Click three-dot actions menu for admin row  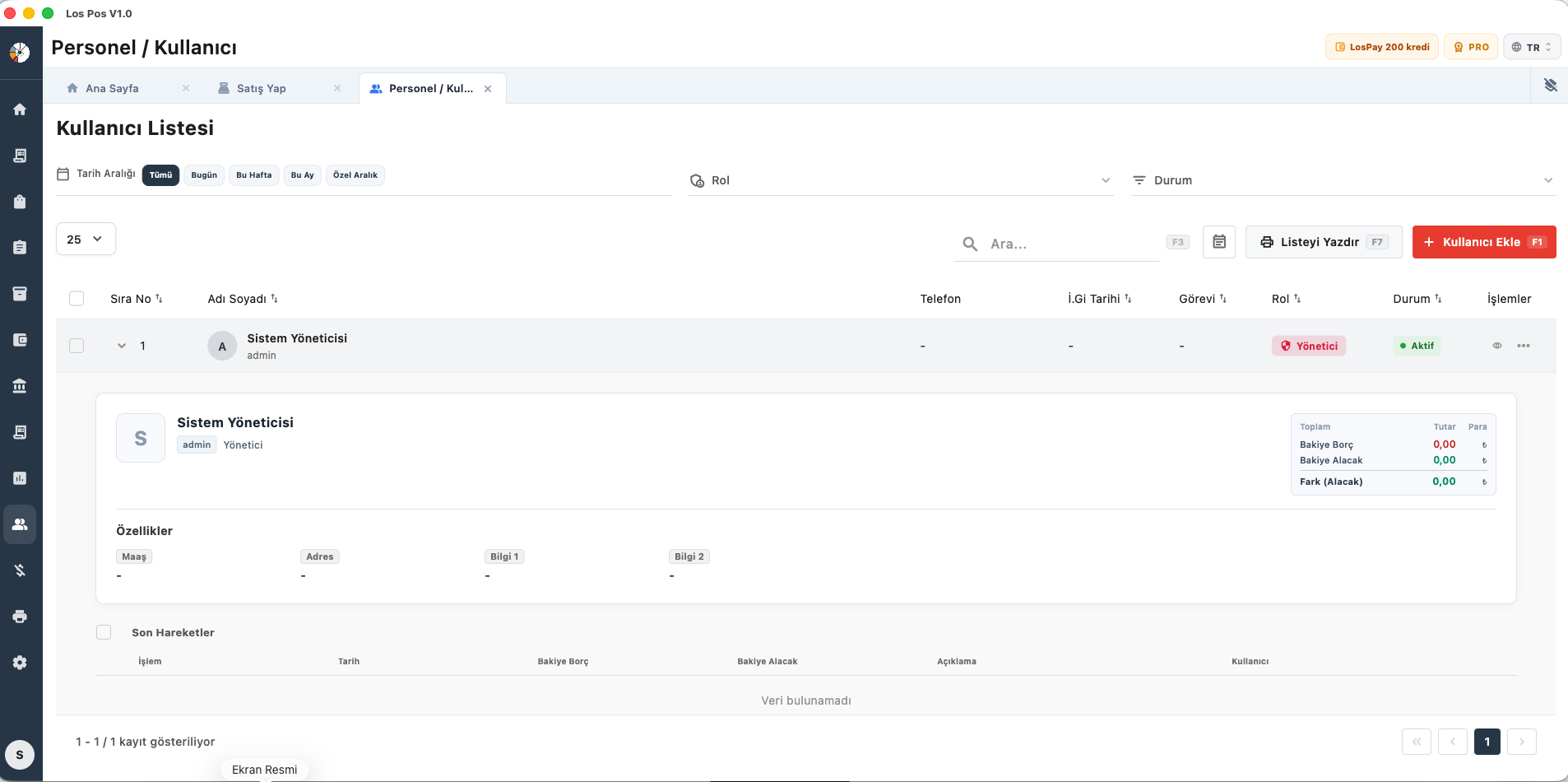tap(1523, 346)
